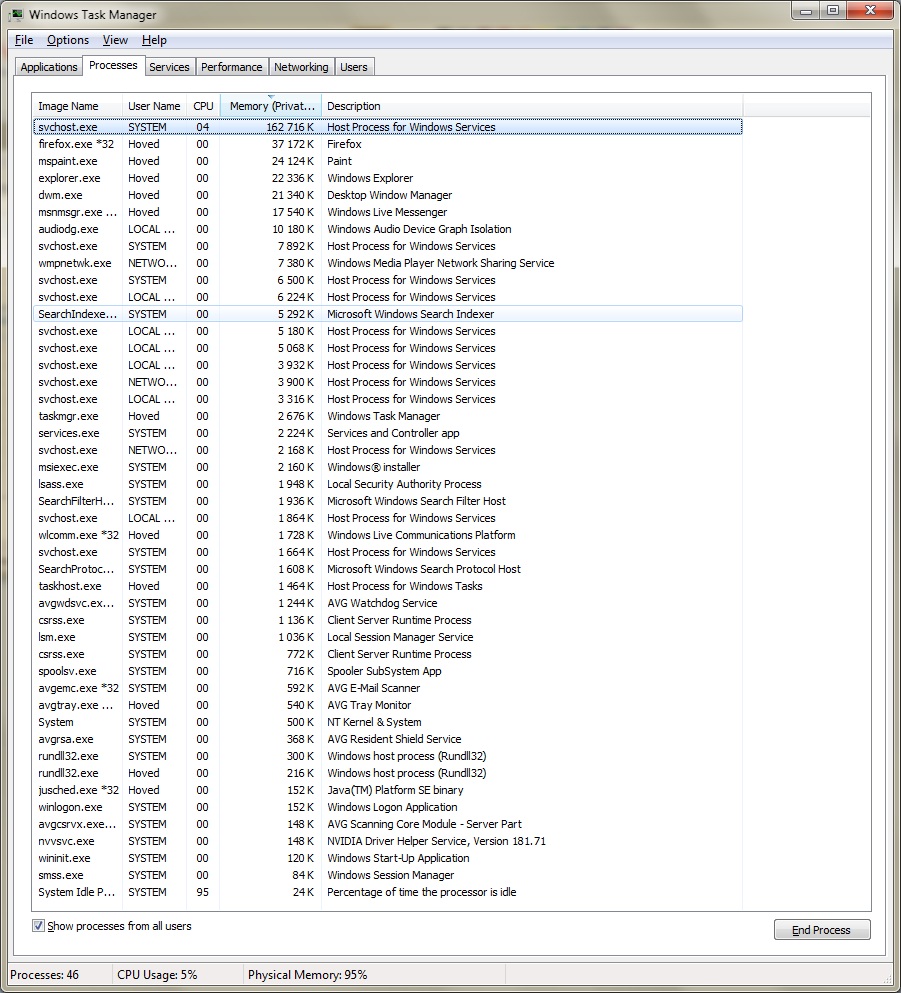This screenshot has height=993, width=901.
Task: Open the Help menu
Action: coord(154,40)
